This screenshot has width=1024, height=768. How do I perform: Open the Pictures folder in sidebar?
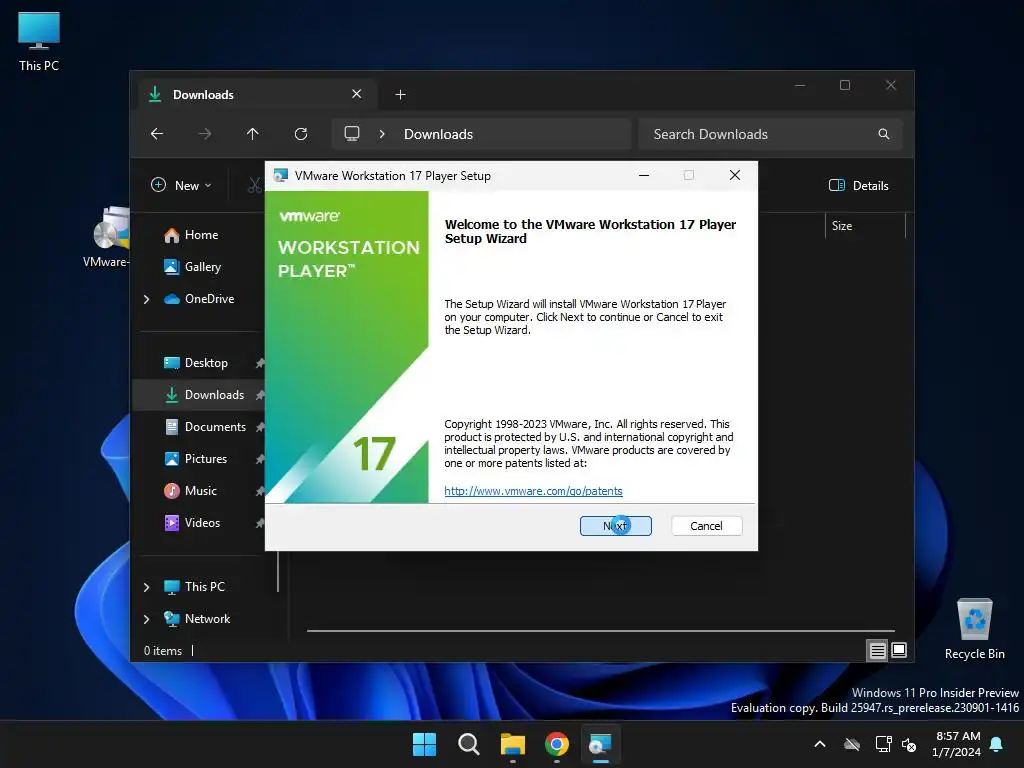tap(206, 459)
